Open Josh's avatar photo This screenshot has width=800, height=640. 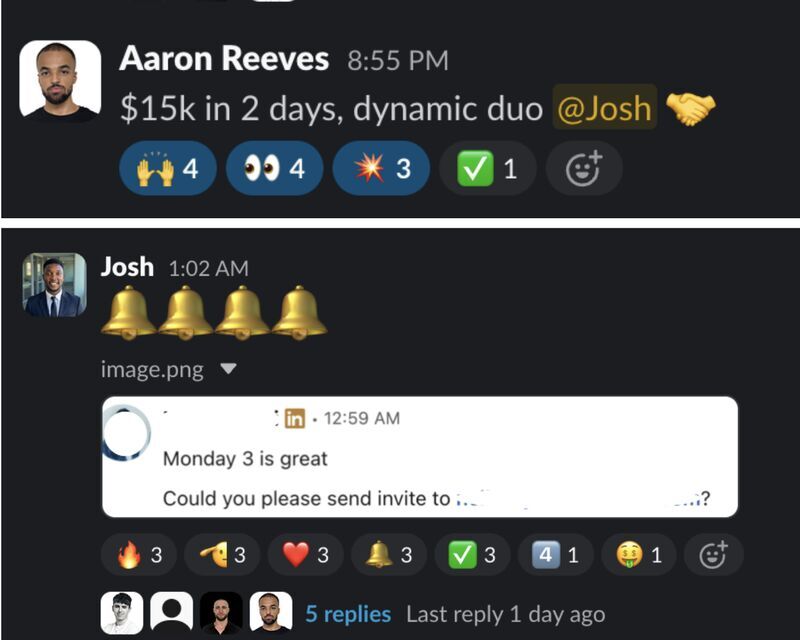click(x=55, y=284)
